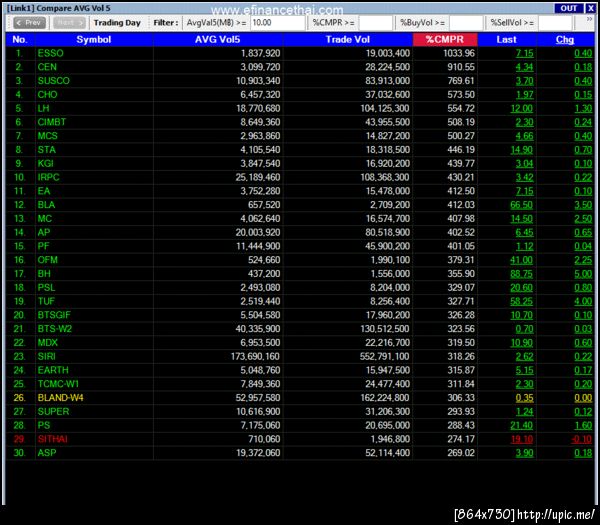600x525 pixels.
Task: Select the KGI symbol
Action: 46,163
